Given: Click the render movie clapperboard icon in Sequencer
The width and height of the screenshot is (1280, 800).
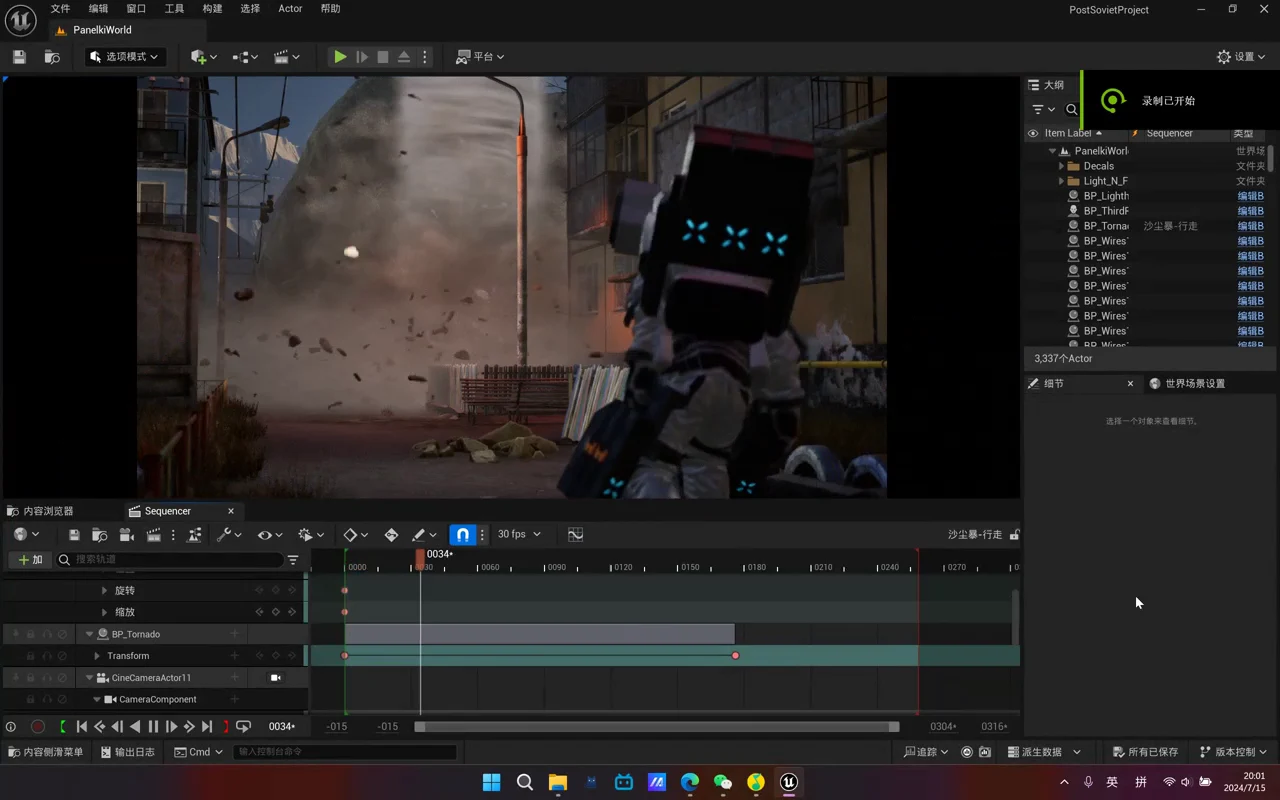Looking at the screenshot, I should pyautogui.click(x=154, y=535).
